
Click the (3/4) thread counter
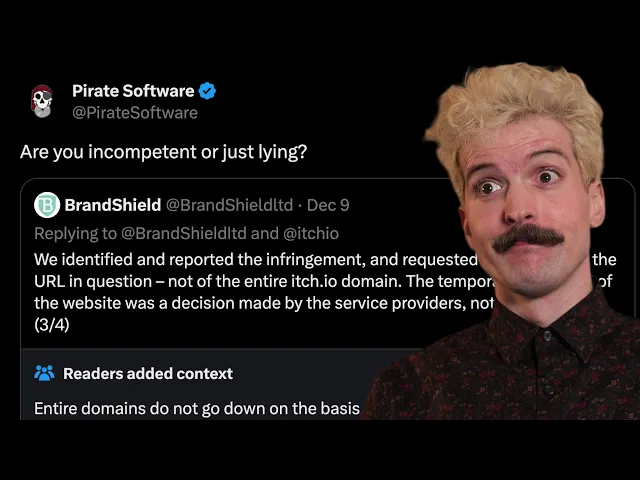(52, 325)
